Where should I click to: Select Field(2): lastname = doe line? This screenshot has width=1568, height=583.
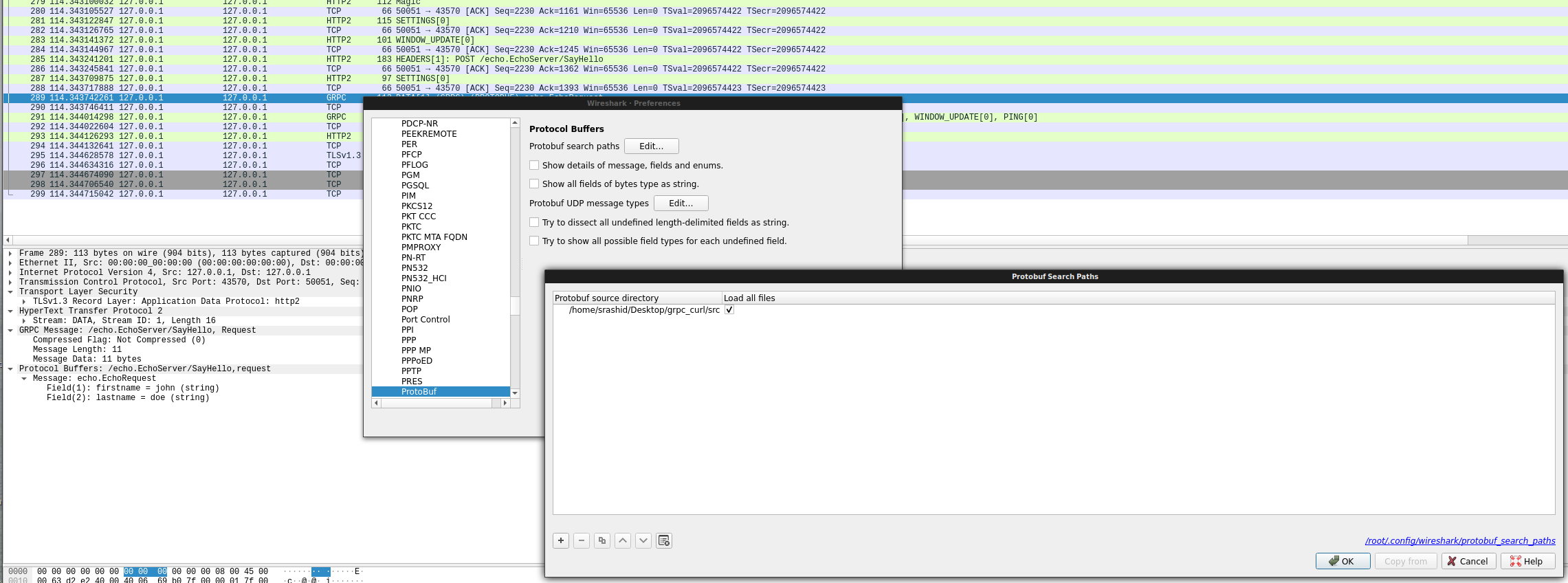point(128,398)
